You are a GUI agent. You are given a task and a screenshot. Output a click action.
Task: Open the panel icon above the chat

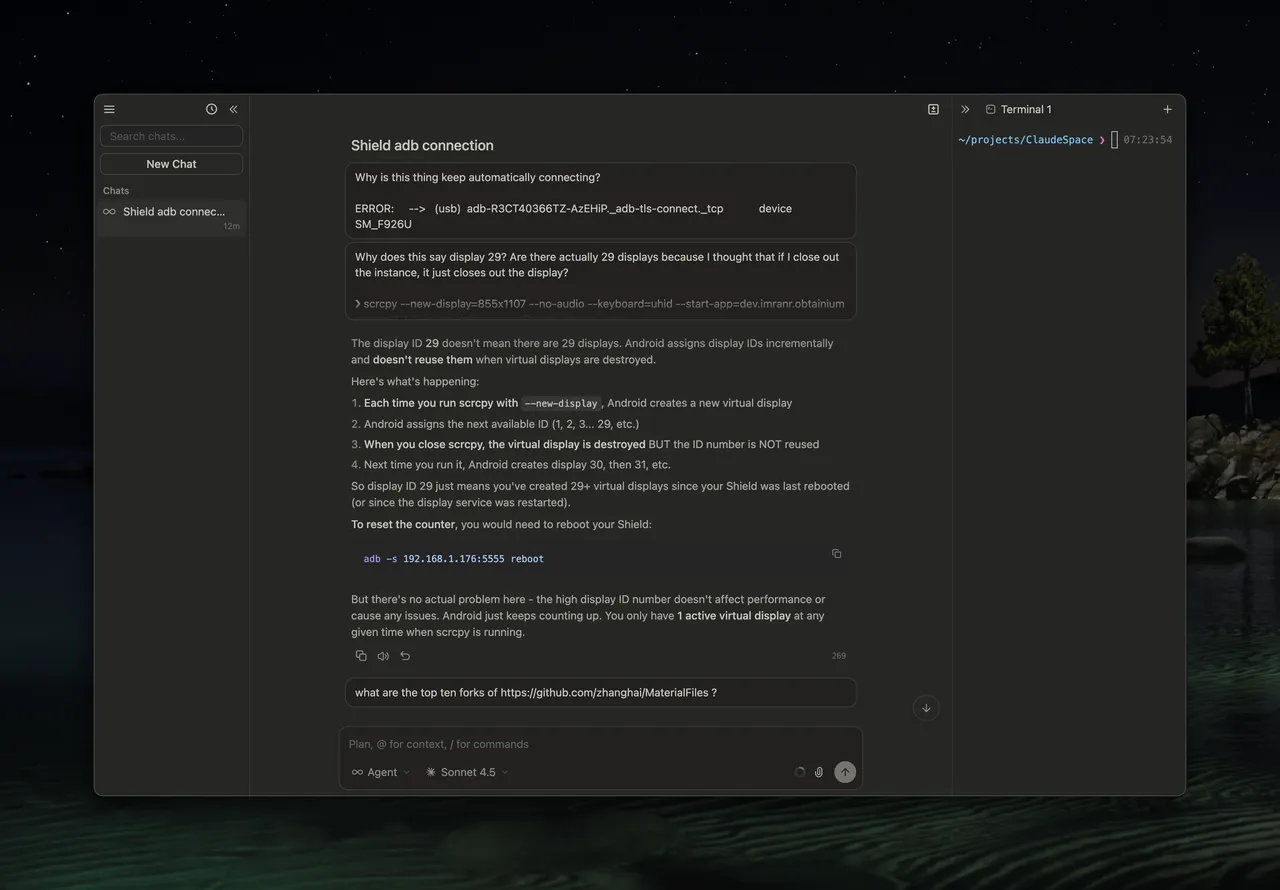[x=933, y=109]
